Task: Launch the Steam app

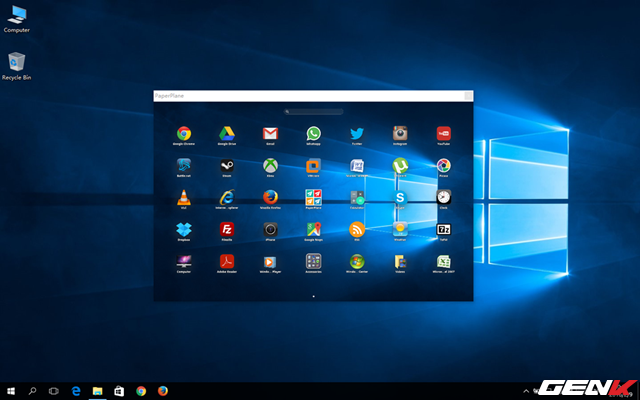Action: (x=226, y=166)
